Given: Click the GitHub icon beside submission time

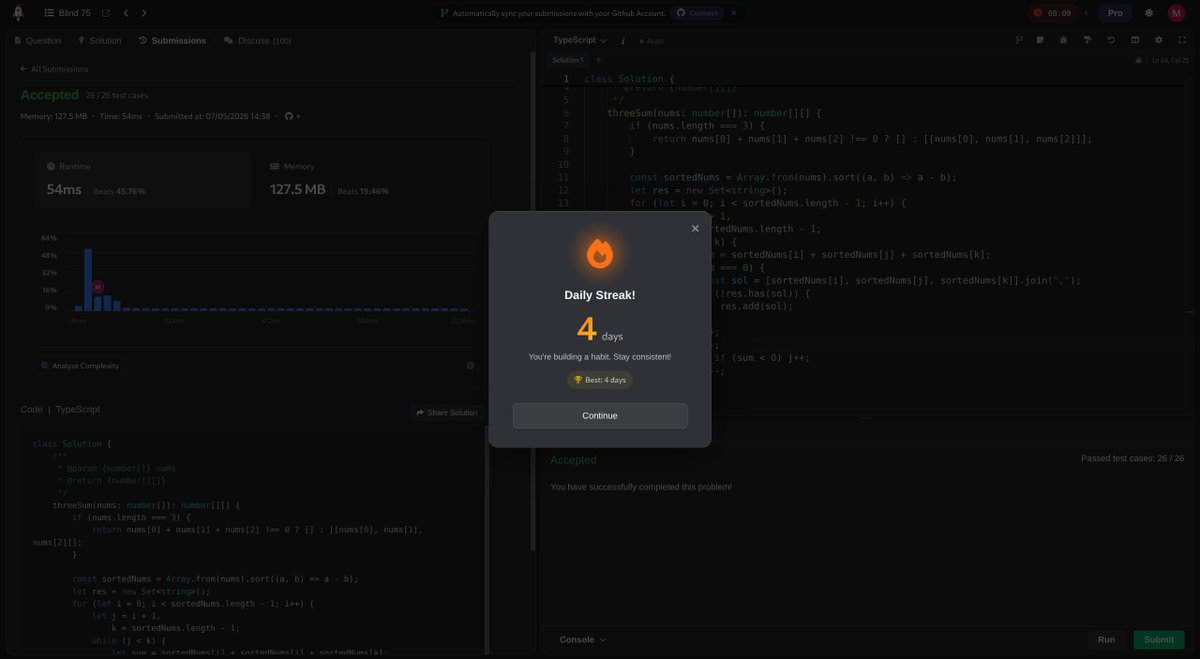Looking at the screenshot, I should pos(289,116).
